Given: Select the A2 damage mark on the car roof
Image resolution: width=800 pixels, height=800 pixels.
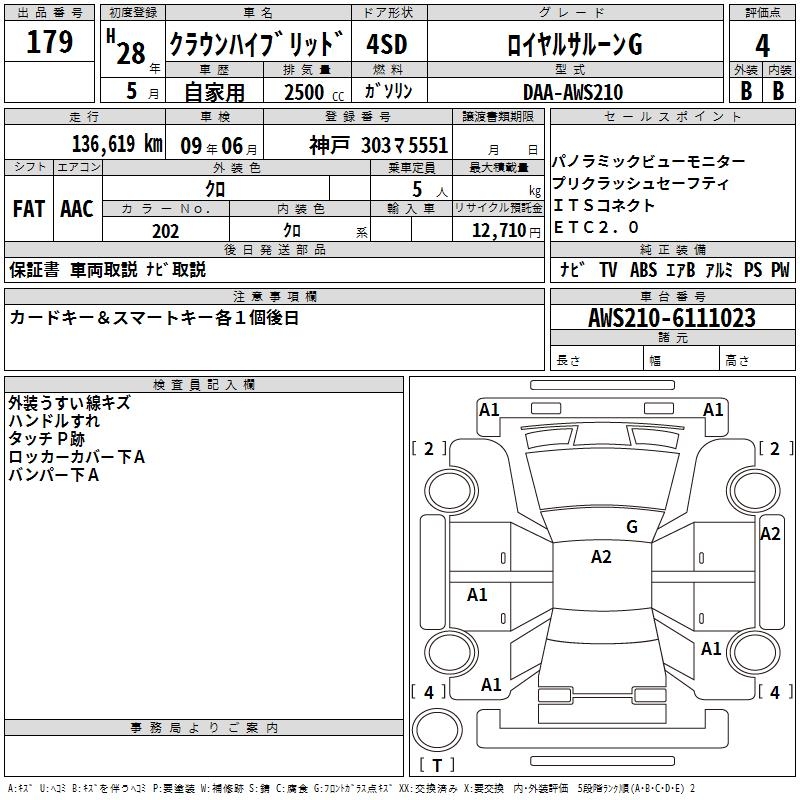Looking at the screenshot, I should tap(601, 557).
